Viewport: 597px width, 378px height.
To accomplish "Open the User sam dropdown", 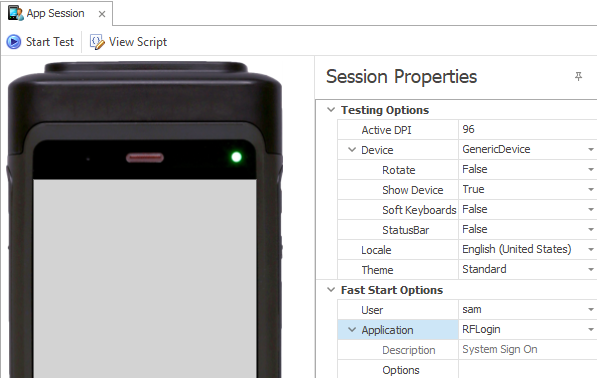I will click(591, 309).
